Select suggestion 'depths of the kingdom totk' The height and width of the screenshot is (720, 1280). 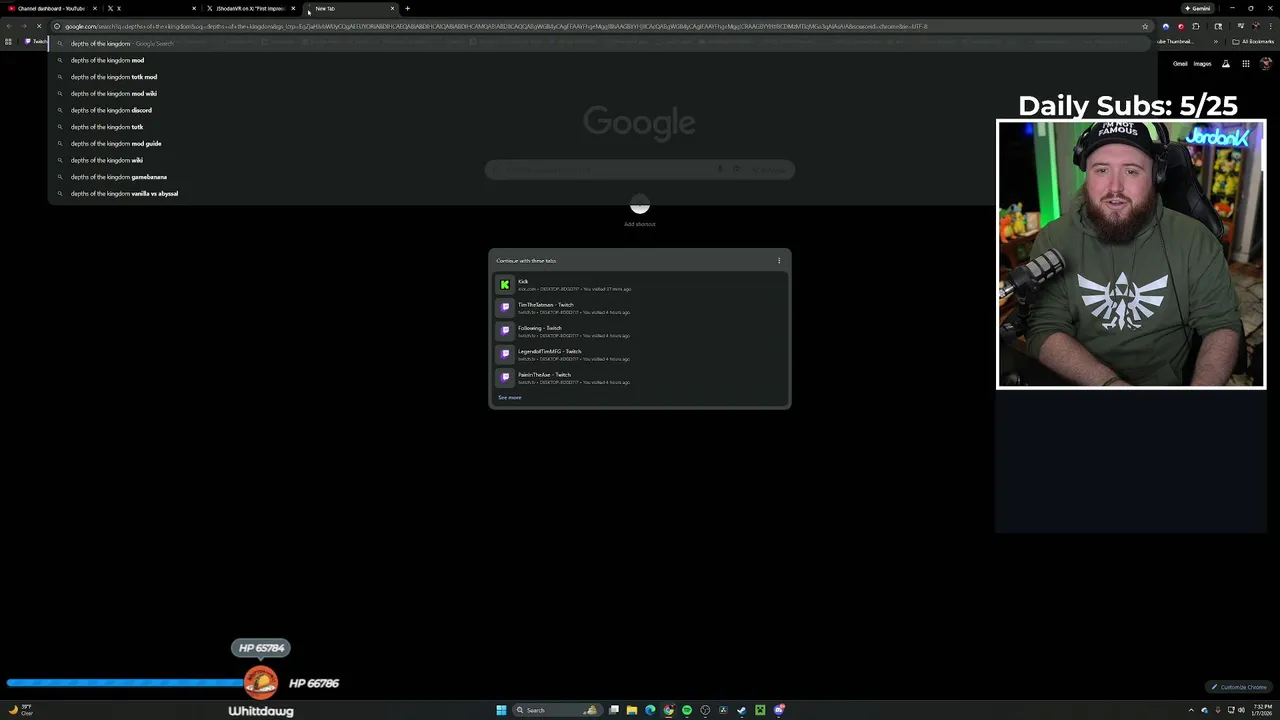(x=600, y=127)
